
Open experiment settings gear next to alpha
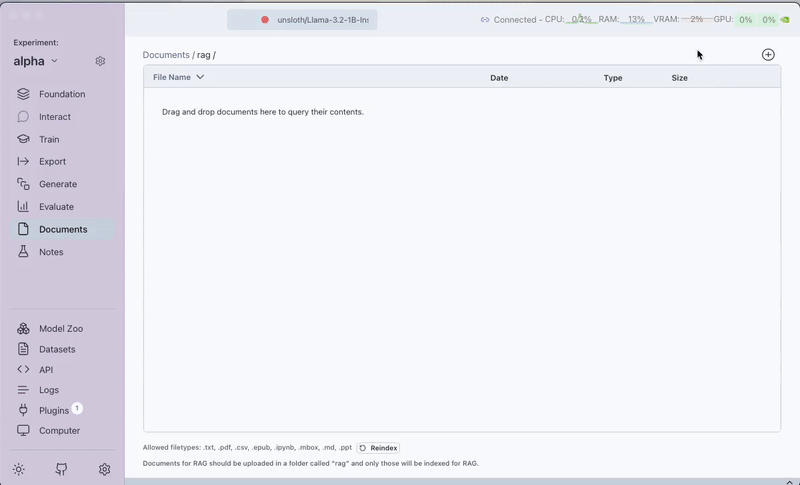[100, 61]
